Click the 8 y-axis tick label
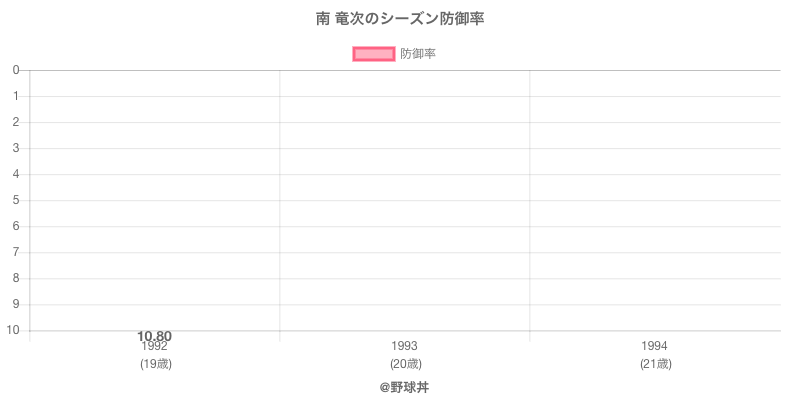This screenshot has height=400, width=800. [17, 278]
